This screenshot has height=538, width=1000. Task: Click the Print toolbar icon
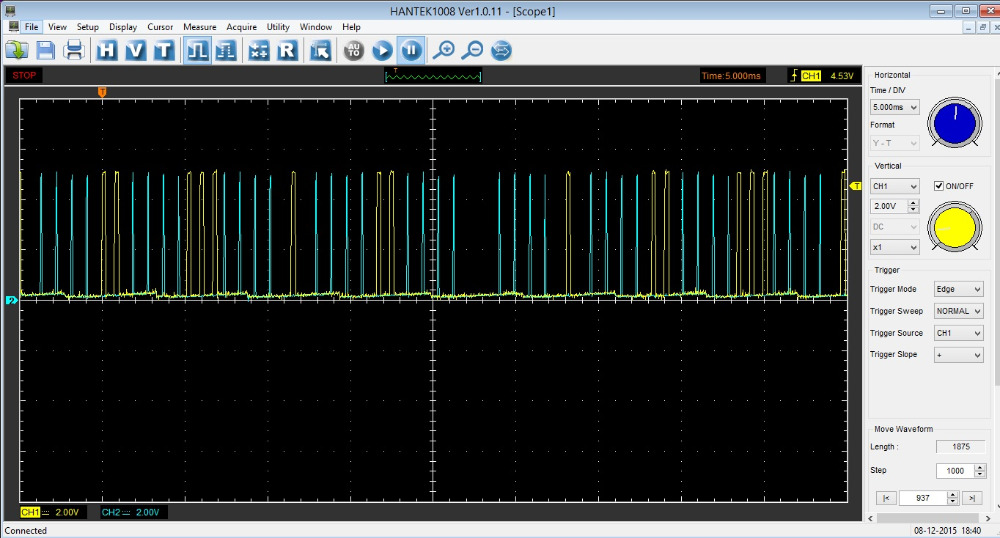(x=73, y=50)
